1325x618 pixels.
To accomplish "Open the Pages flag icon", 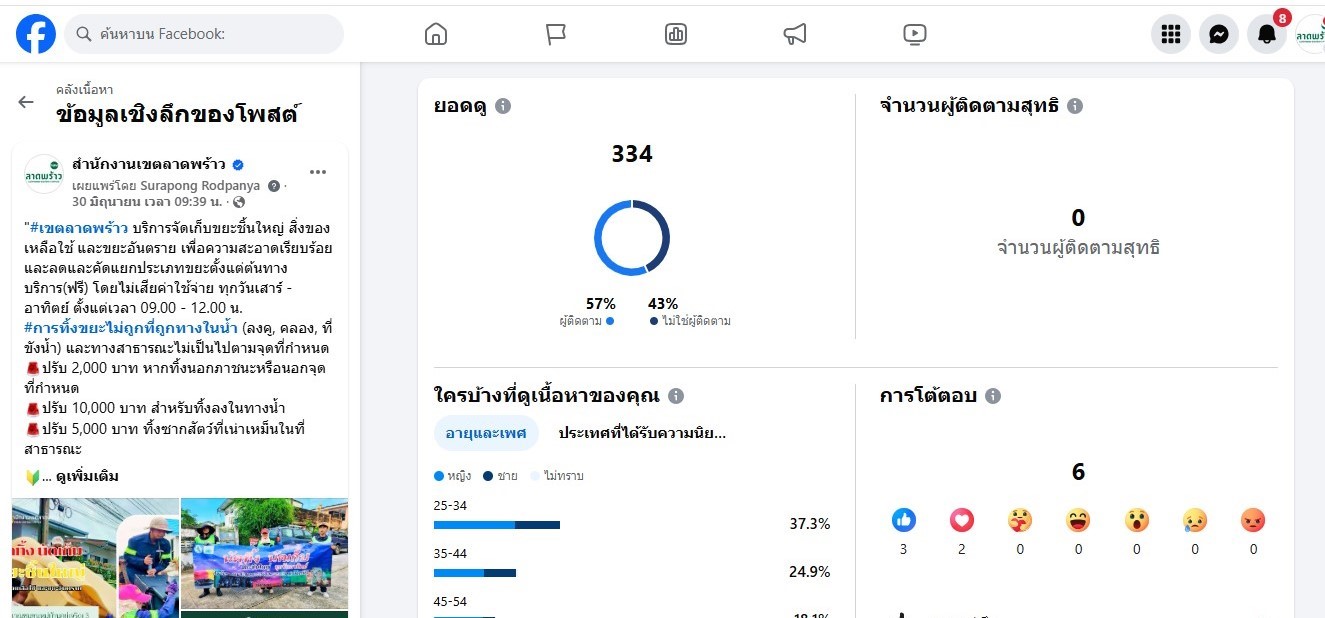I will pos(556,34).
